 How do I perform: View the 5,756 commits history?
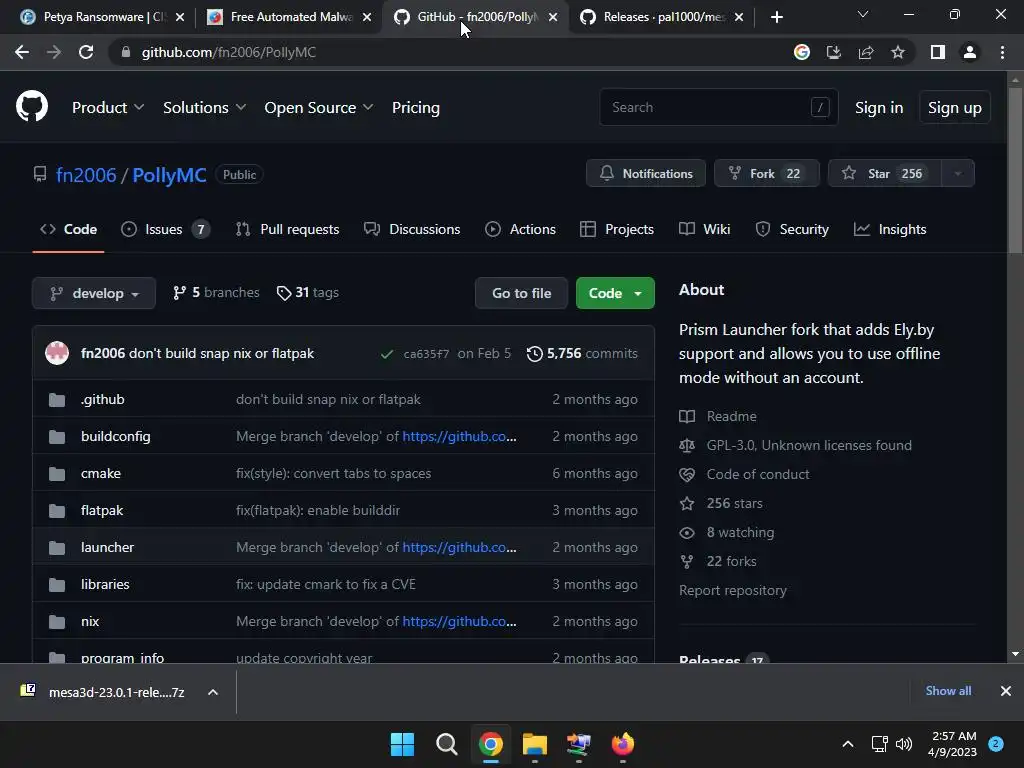click(583, 353)
